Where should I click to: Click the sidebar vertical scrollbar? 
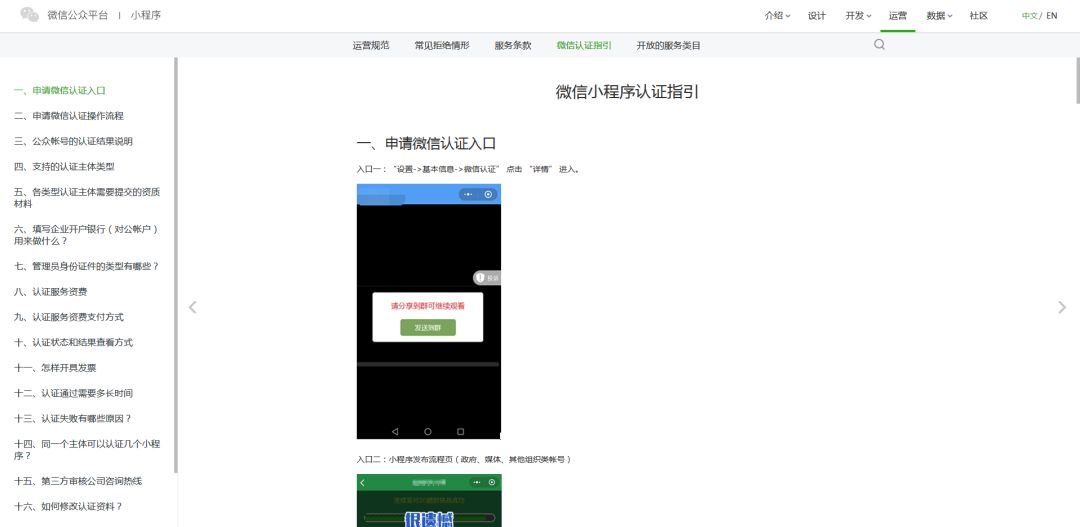coord(176,265)
